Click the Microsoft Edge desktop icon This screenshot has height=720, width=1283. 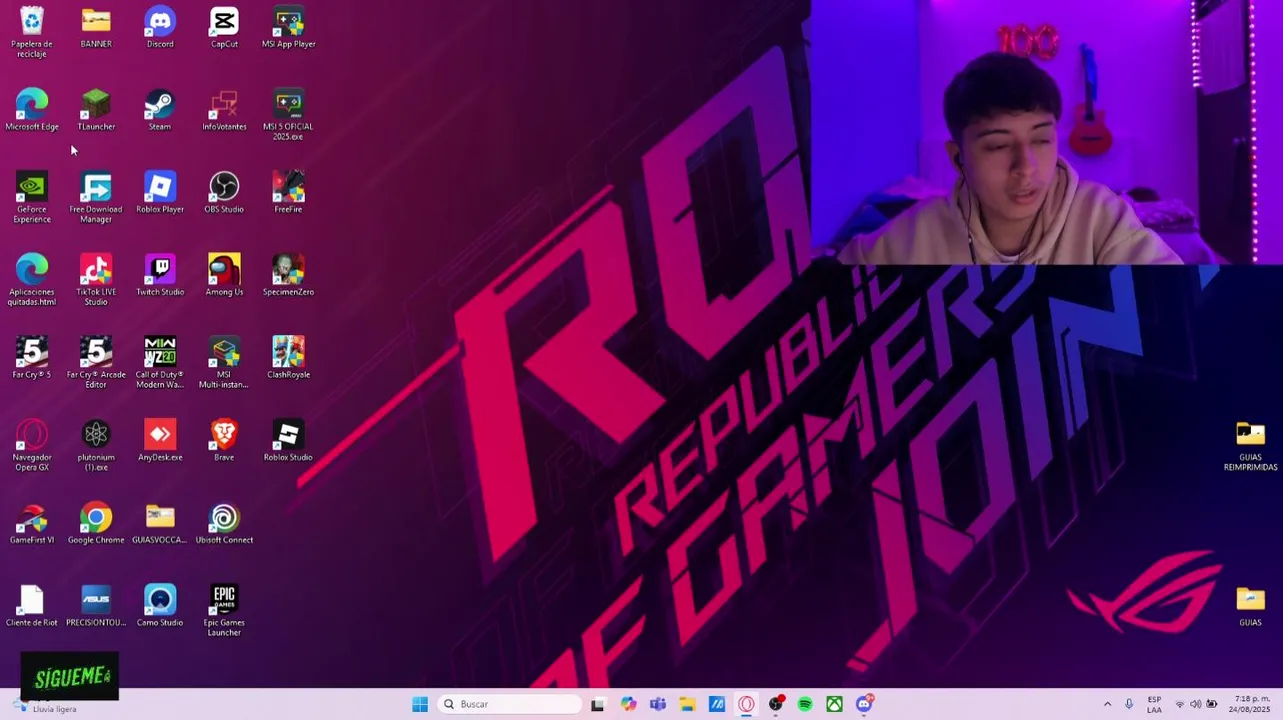[32, 110]
